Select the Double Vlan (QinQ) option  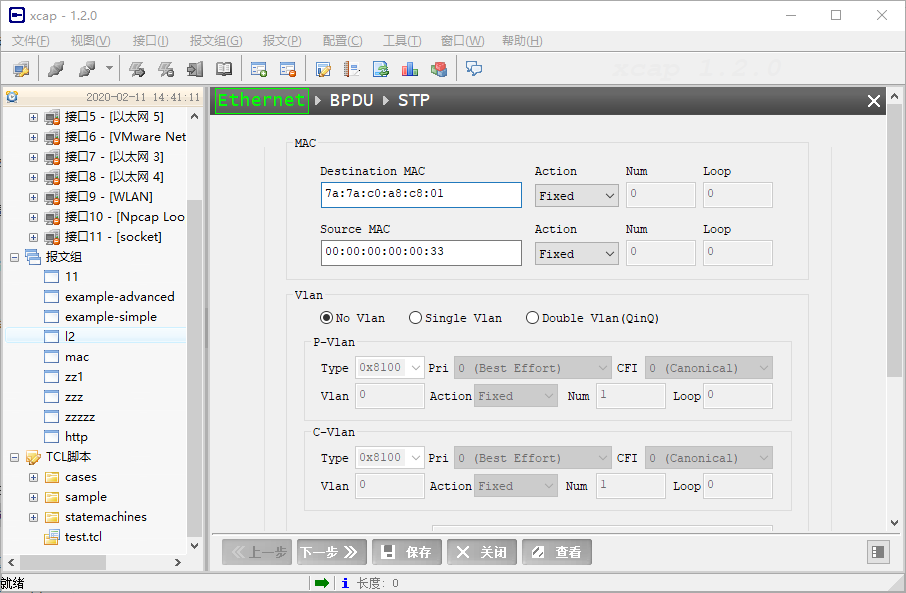[532, 318]
